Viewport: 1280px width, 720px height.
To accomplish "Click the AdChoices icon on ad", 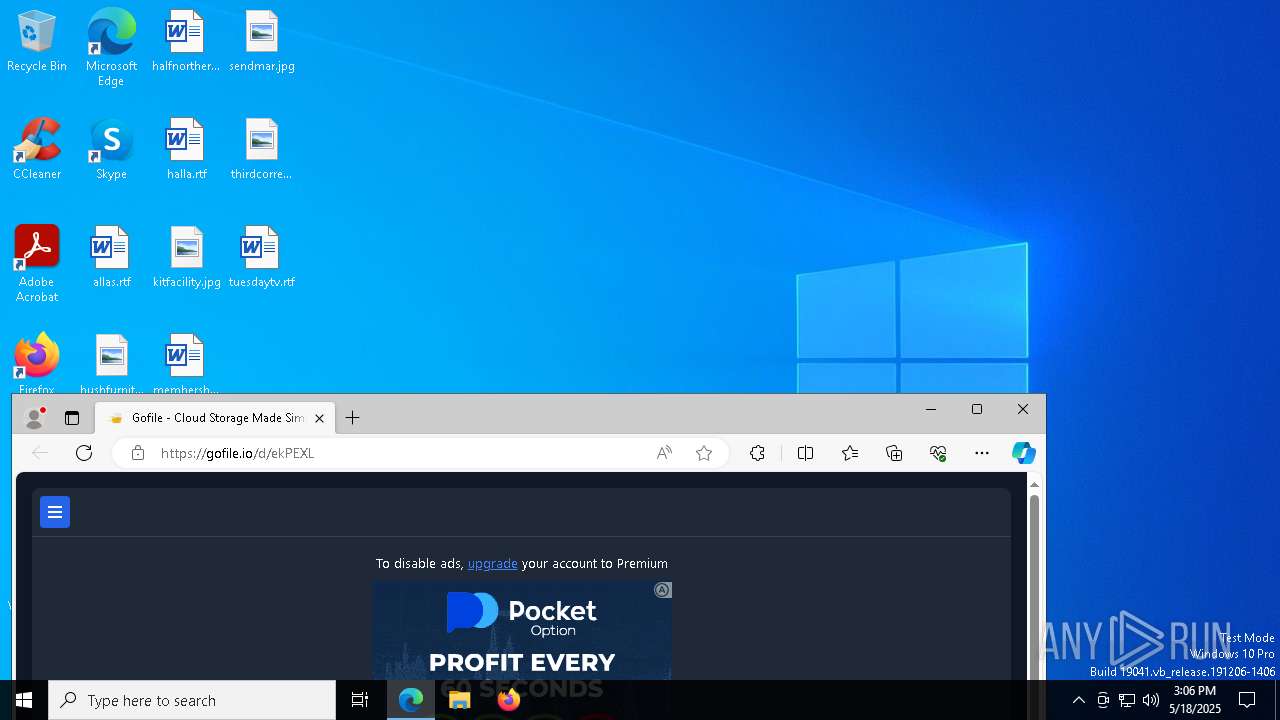I will click(662, 590).
